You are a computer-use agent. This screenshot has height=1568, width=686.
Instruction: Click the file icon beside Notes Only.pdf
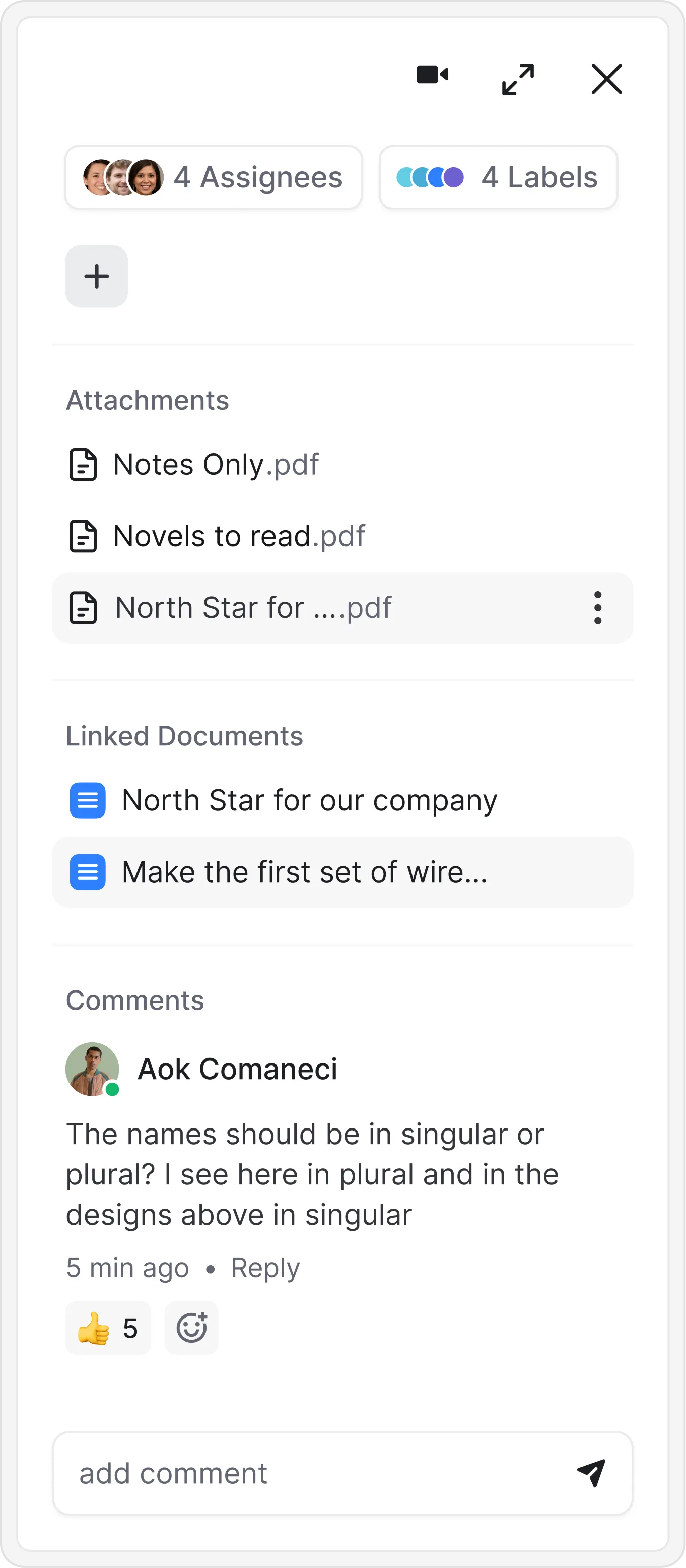(x=83, y=464)
